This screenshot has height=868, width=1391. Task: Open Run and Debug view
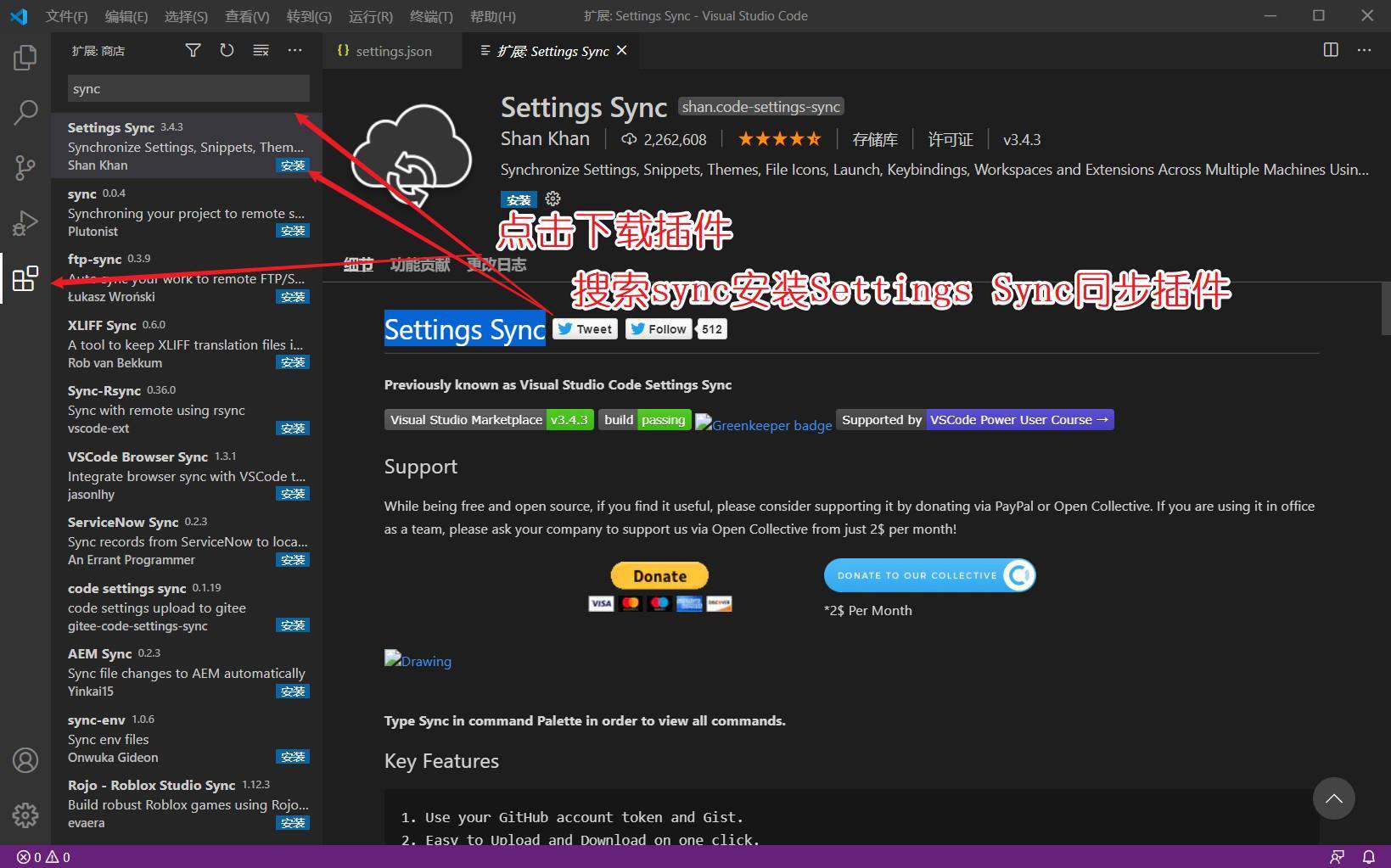[x=25, y=222]
